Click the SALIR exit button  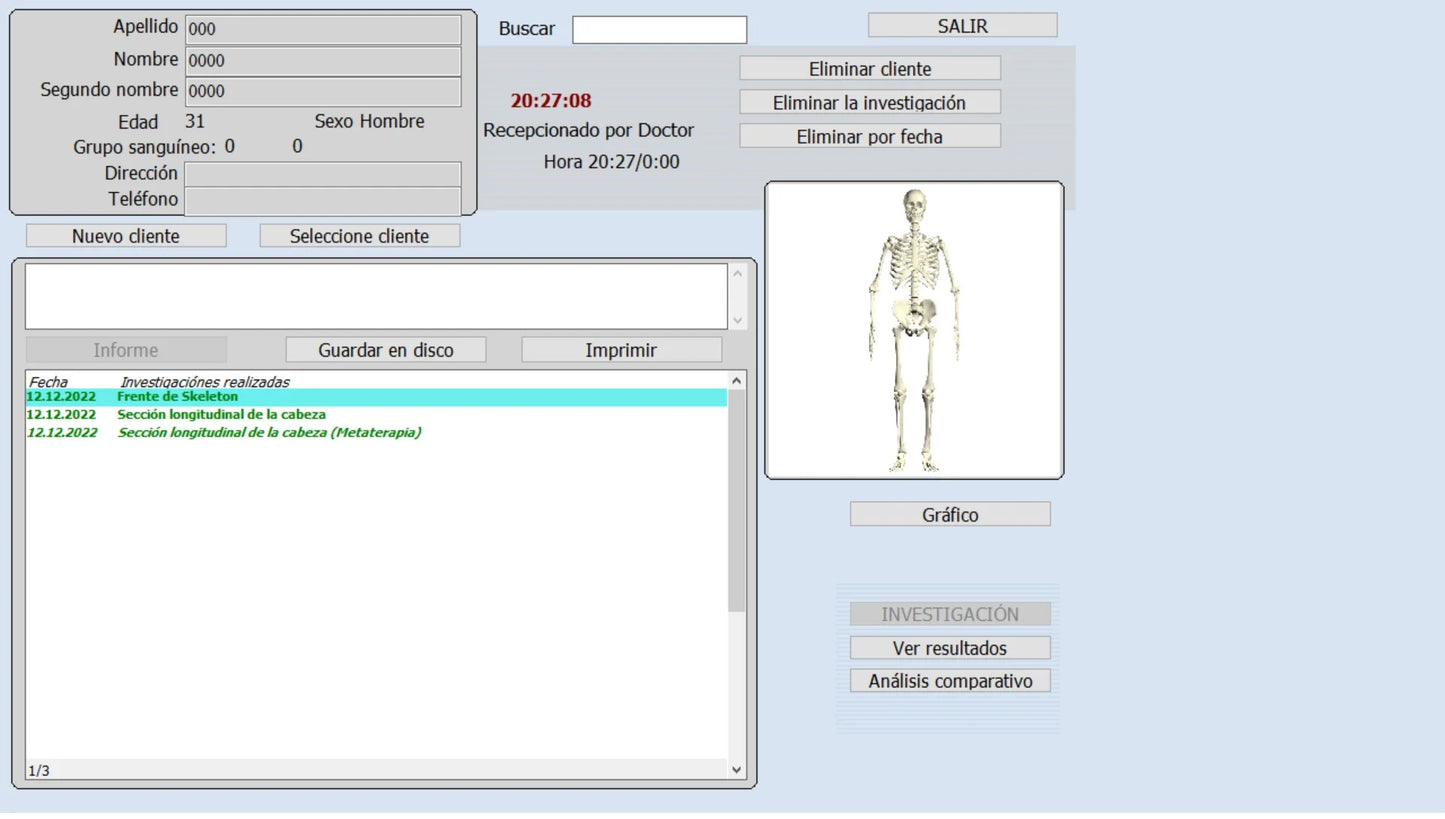[x=962, y=26]
